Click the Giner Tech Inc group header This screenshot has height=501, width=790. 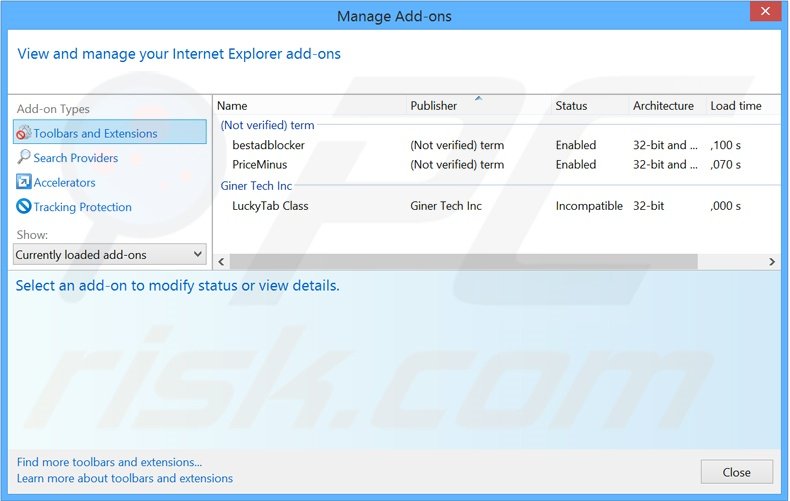pyautogui.click(x=256, y=186)
